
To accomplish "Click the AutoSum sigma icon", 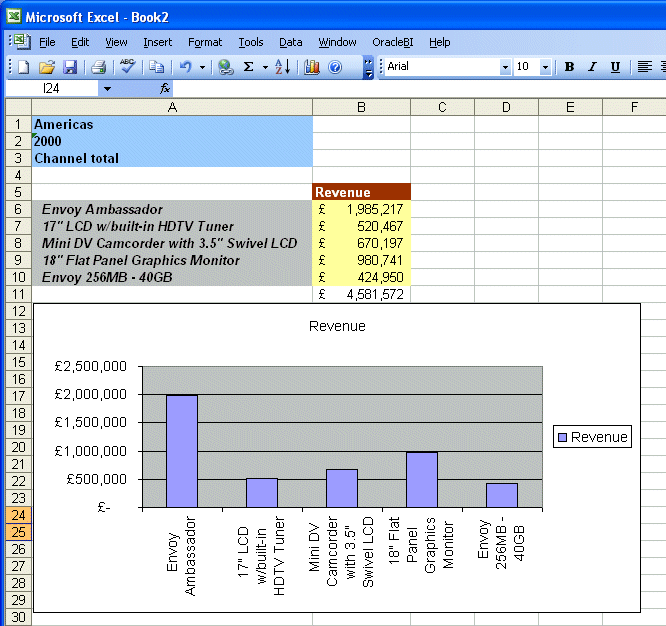I will (x=248, y=67).
